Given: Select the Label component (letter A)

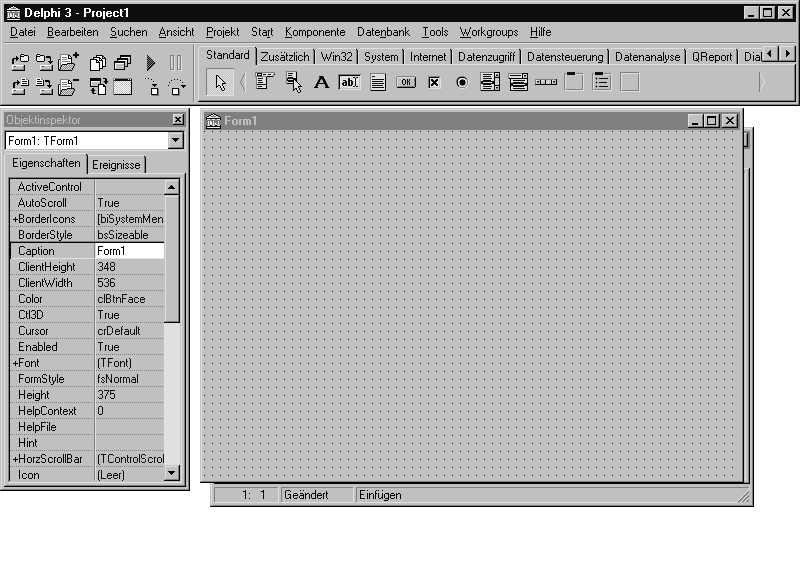Looking at the screenshot, I should click(x=321, y=82).
